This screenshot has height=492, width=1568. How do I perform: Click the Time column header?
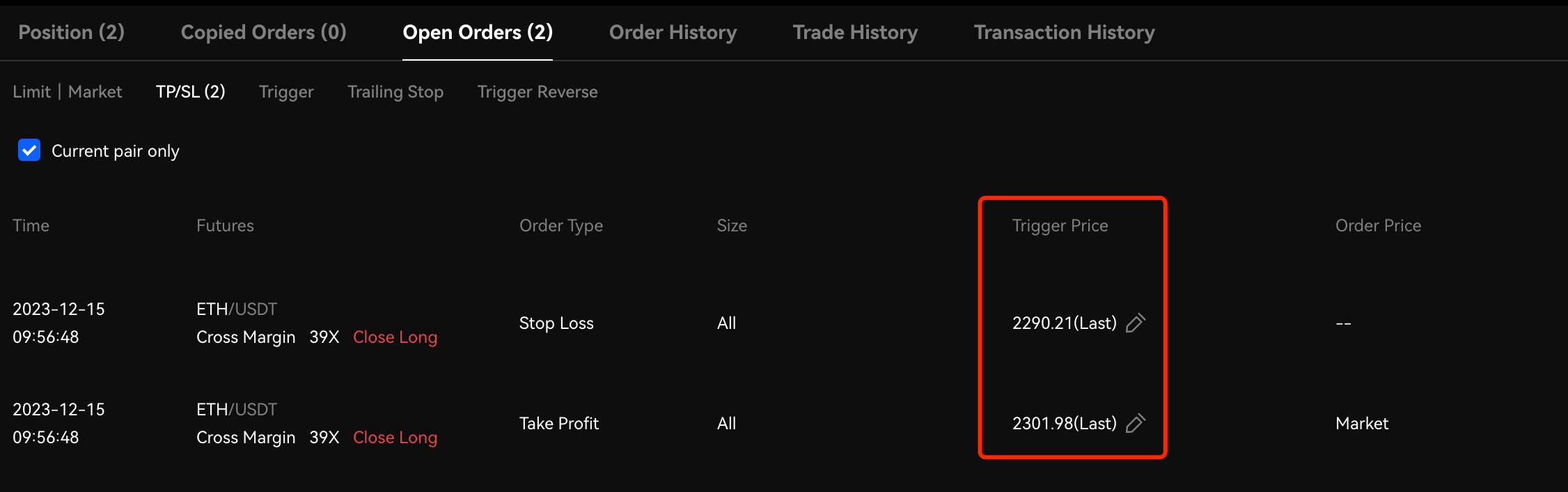31,226
